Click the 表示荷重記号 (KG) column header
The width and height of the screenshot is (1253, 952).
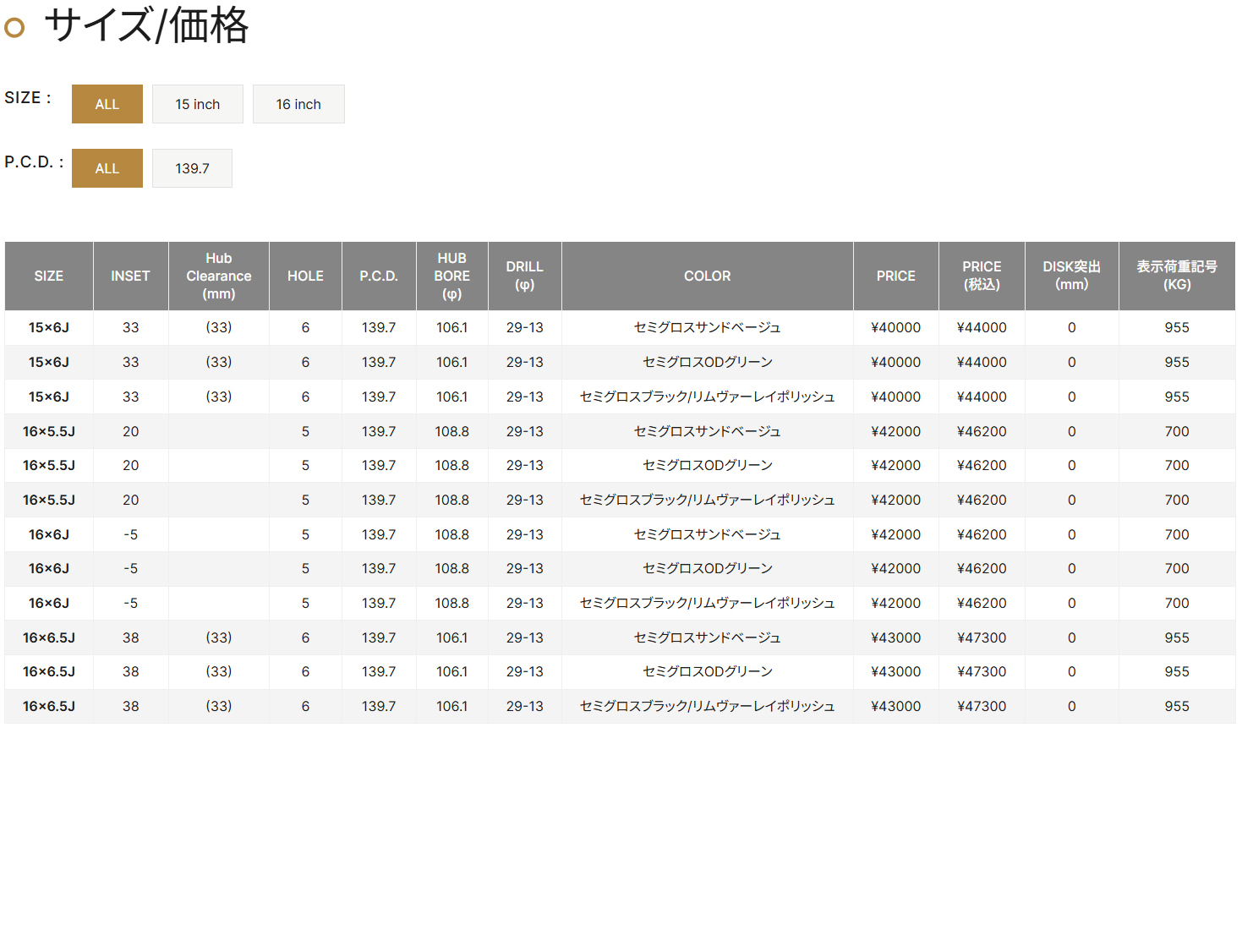pyautogui.click(x=1176, y=276)
